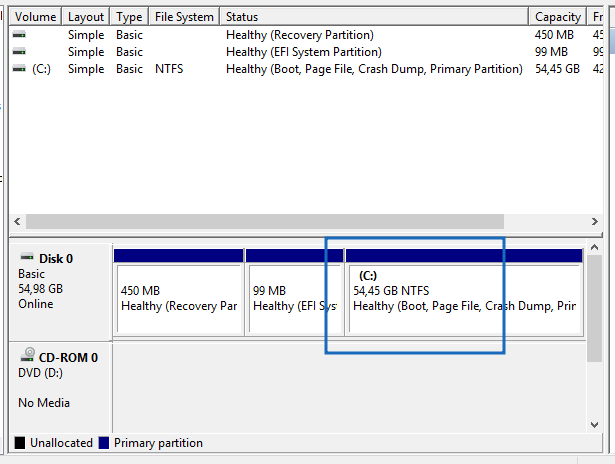Select the (C:) volume icon in the list
Image resolution: width=615 pixels, height=464 pixels.
[x=18, y=69]
